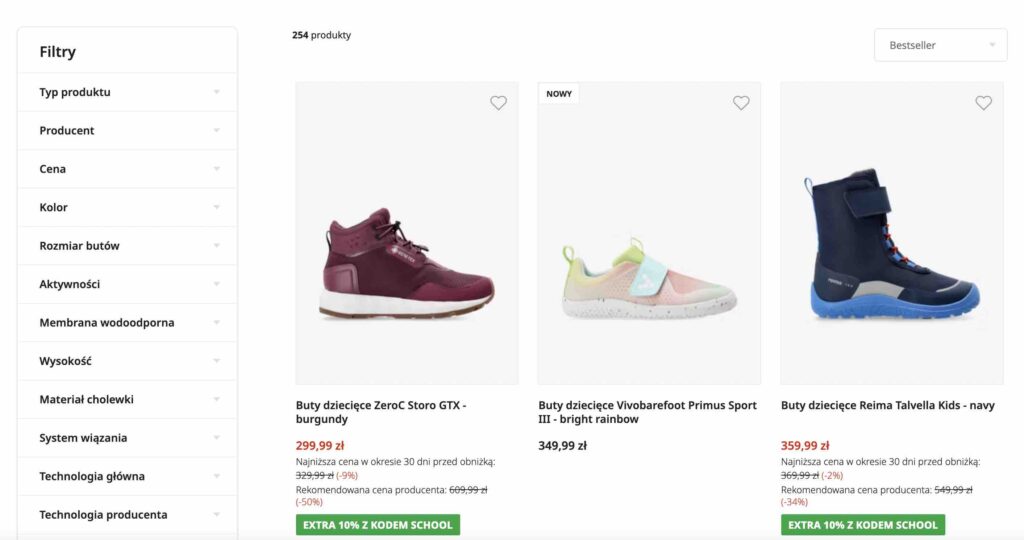The image size is (1024, 540).
Task: Click Buty dziecięce Reima Talvella Kids title
Action: 887,406
